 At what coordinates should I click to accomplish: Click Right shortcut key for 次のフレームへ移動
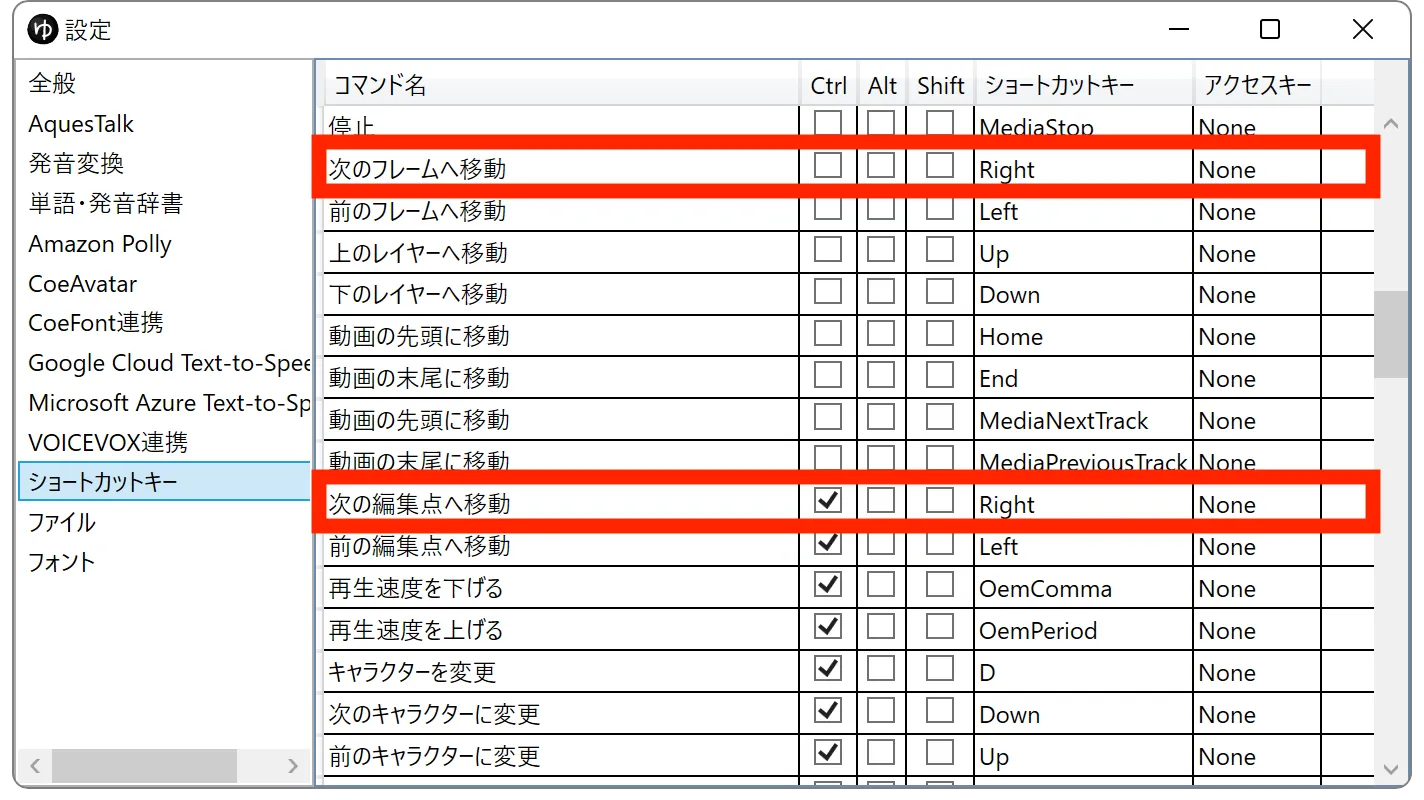(1084, 170)
